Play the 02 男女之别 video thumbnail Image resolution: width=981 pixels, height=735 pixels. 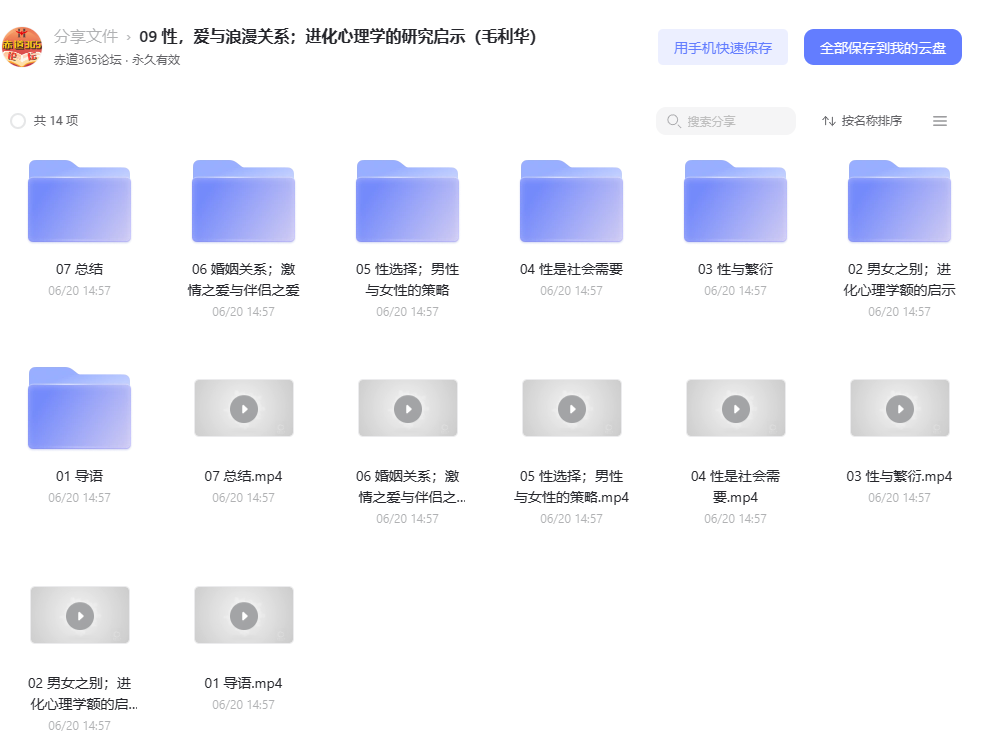coord(80,616)
